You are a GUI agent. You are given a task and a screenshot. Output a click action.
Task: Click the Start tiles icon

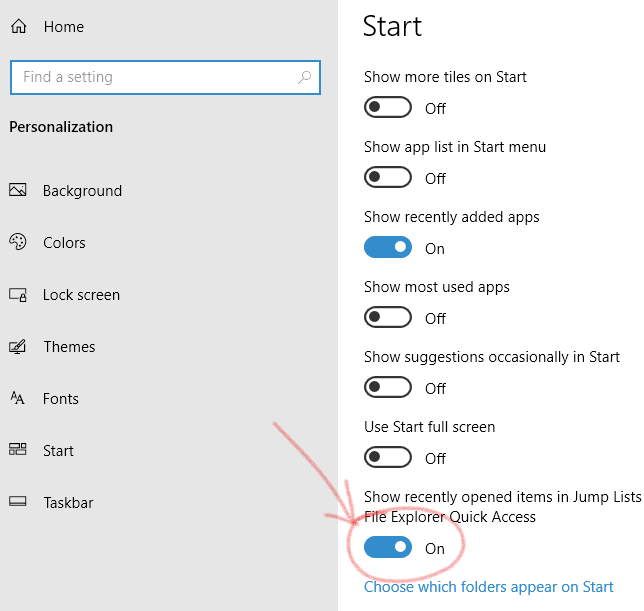pyautogui.click(x=18, y=450)
